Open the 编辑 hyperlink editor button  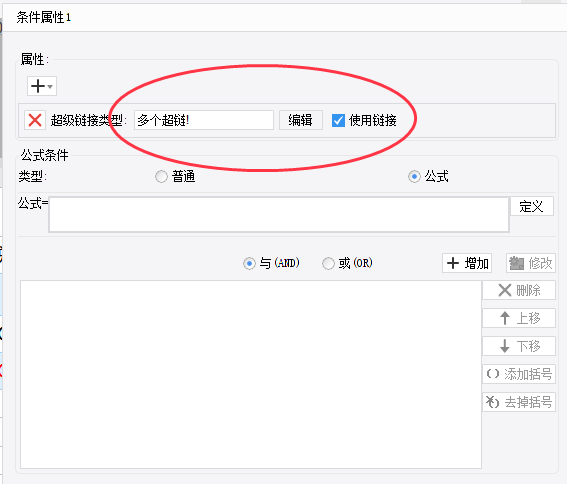[300, 120]
